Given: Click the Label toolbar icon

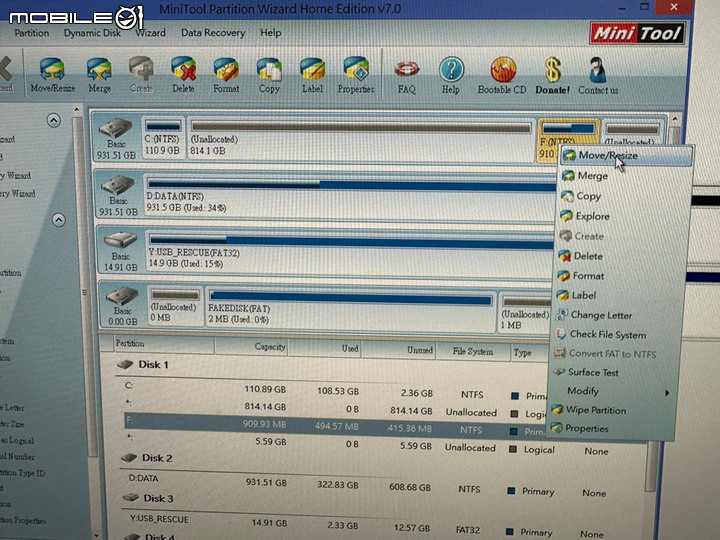Looking at the screenshot, I should 312,76.
